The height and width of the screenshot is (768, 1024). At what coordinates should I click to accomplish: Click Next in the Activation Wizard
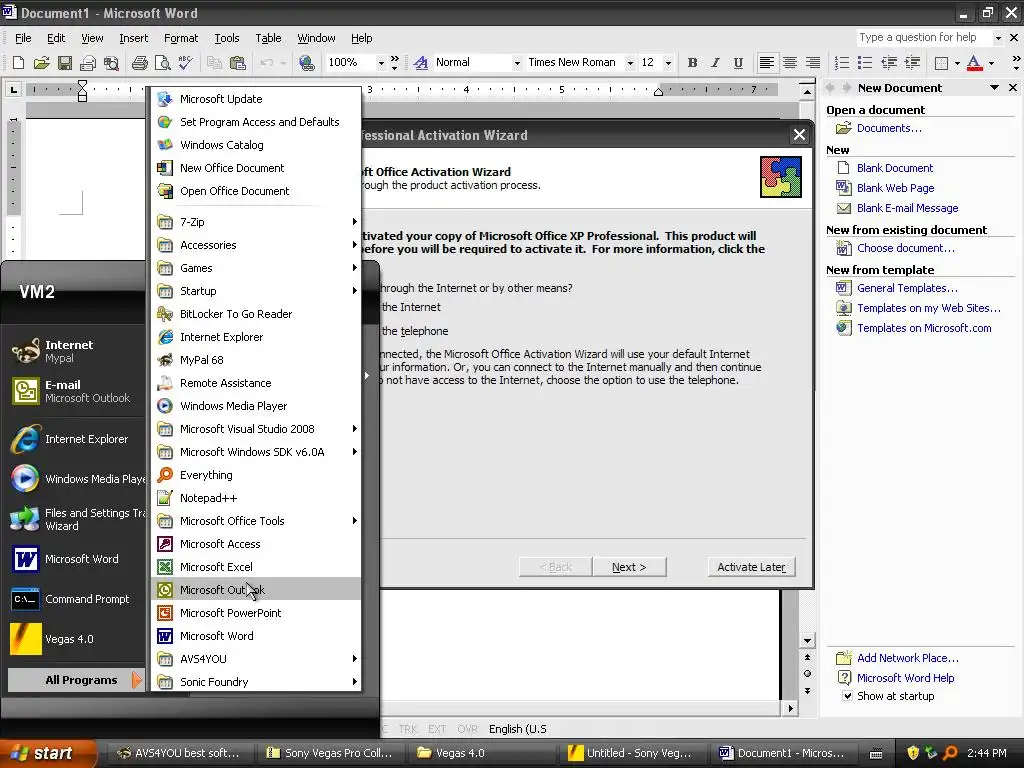coord(629,567)
